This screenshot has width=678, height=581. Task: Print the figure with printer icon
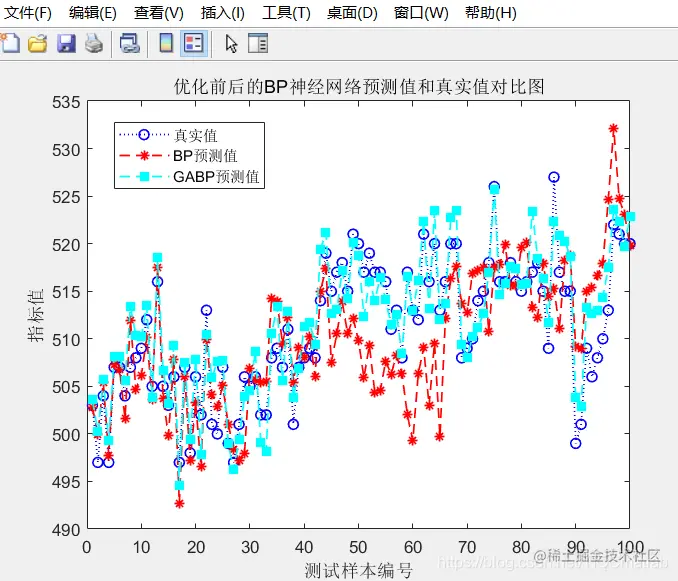pos(94,43)
